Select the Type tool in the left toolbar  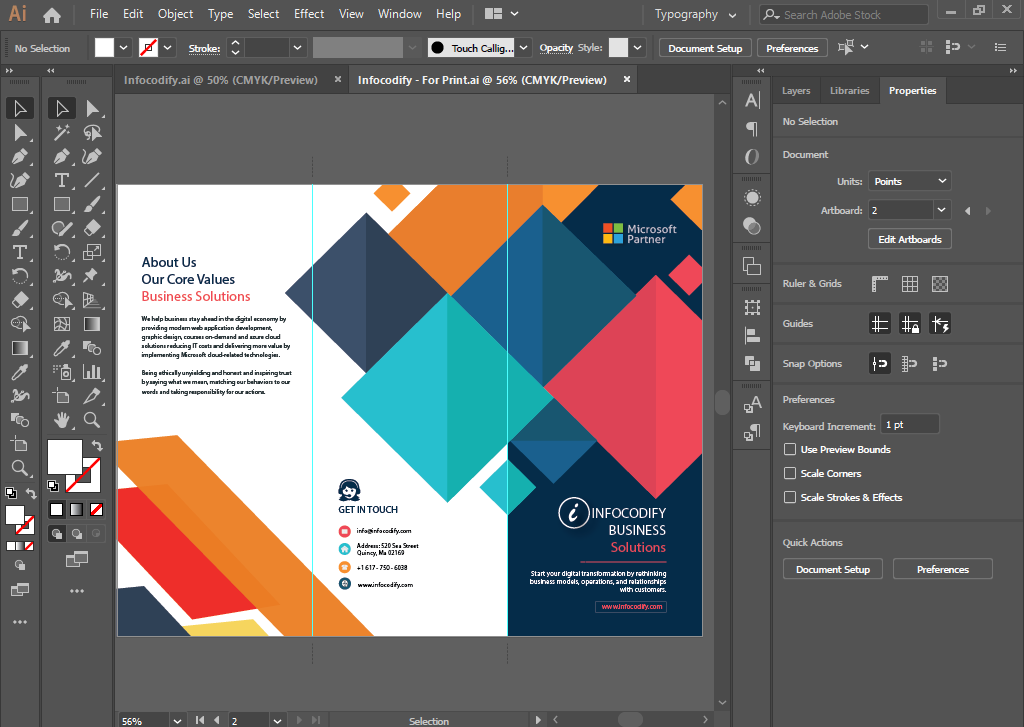[19, 252]
